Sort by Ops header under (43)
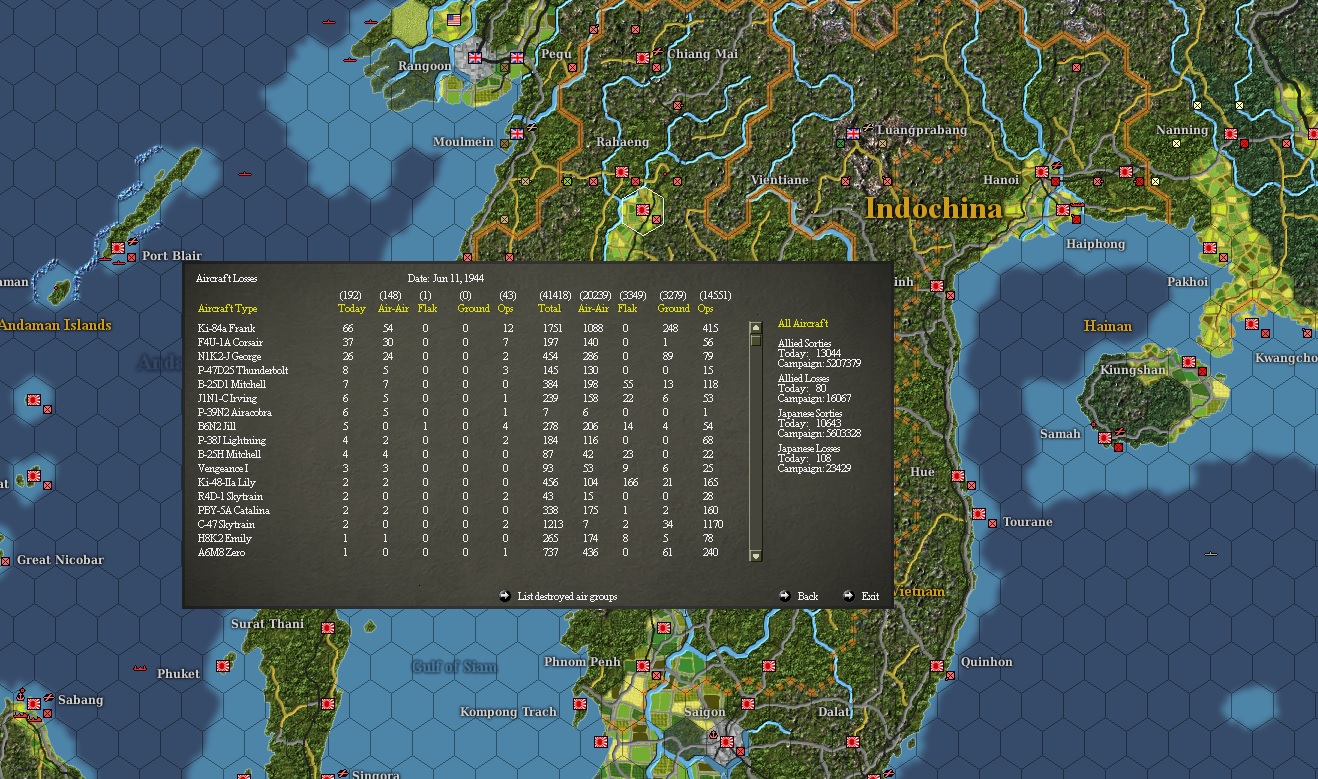 point(506,309)
